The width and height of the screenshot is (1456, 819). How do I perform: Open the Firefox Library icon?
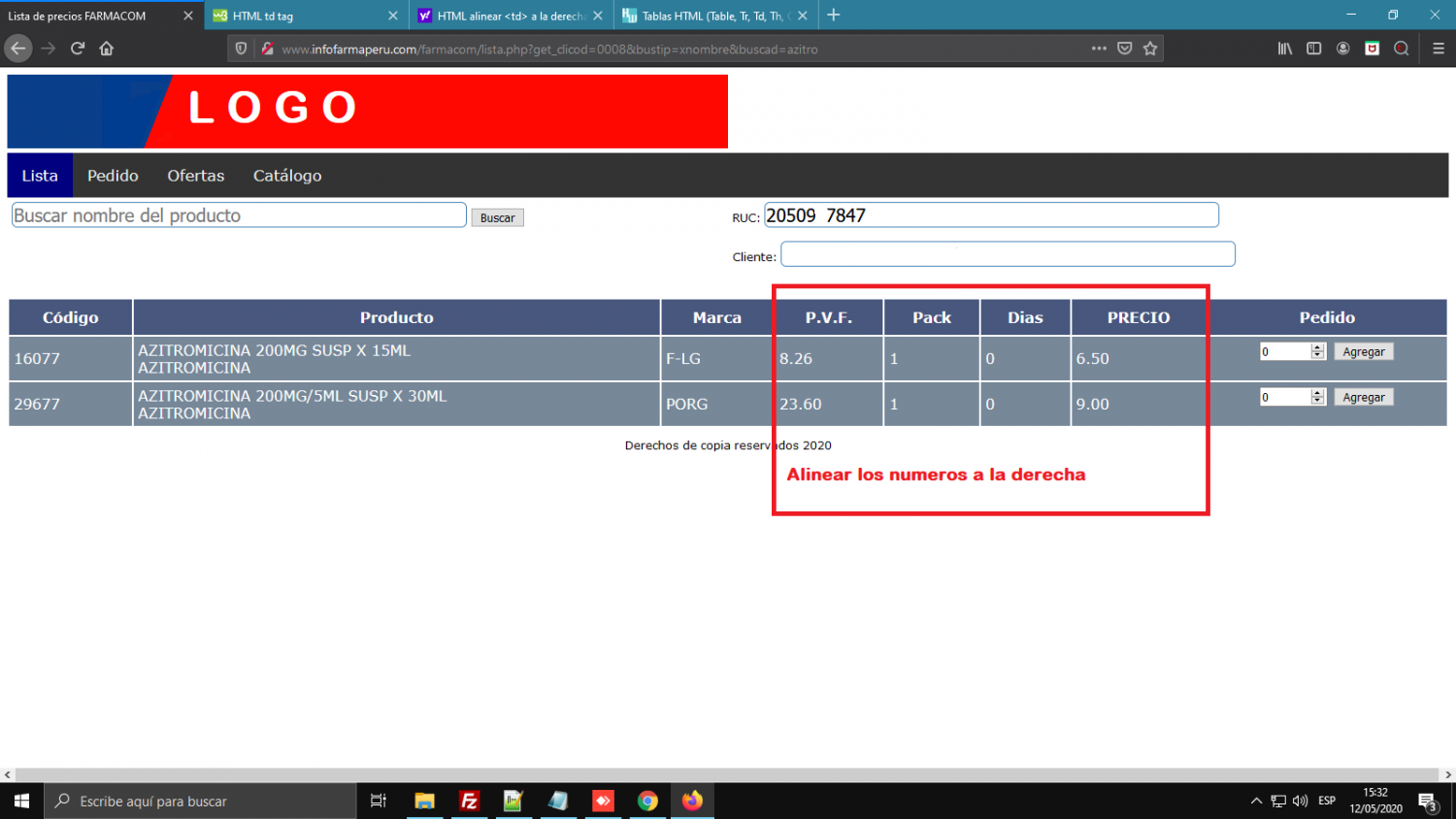pyautogui.click(x=1285, y=49)
